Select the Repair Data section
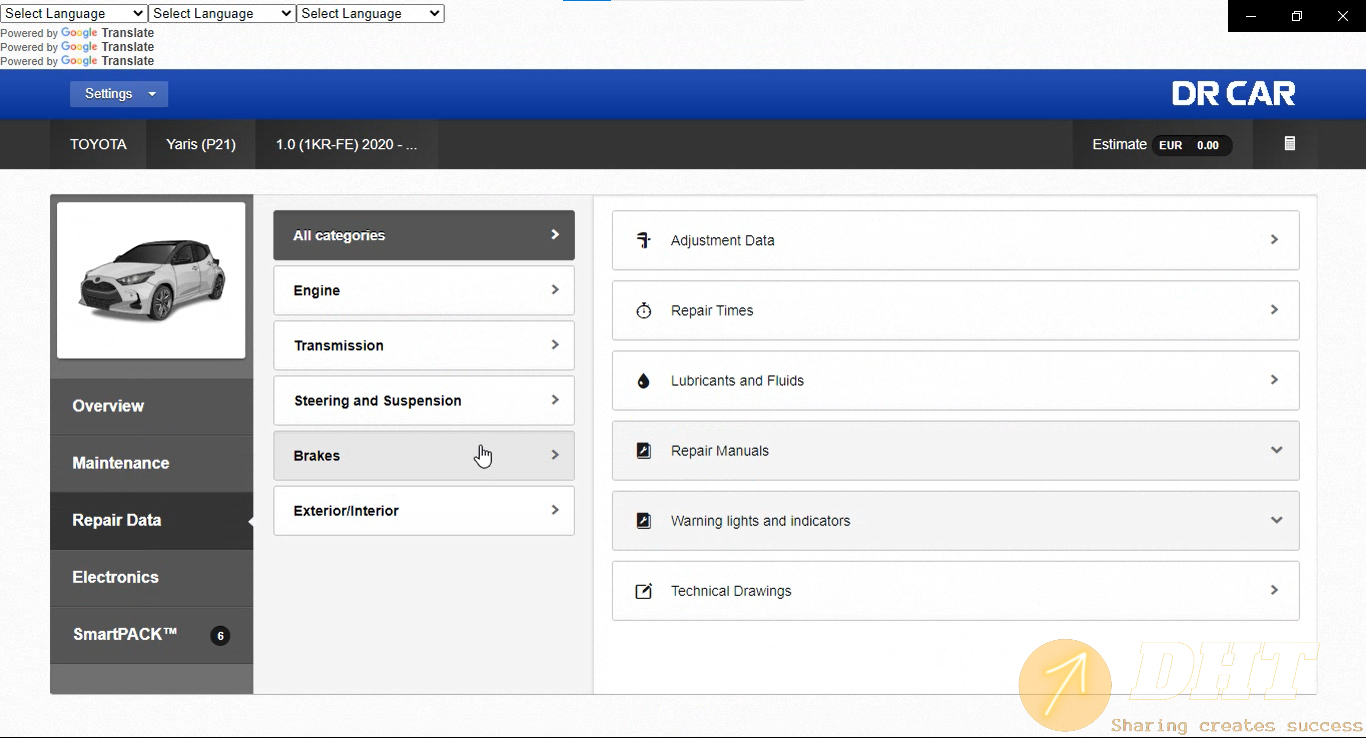 151,520
